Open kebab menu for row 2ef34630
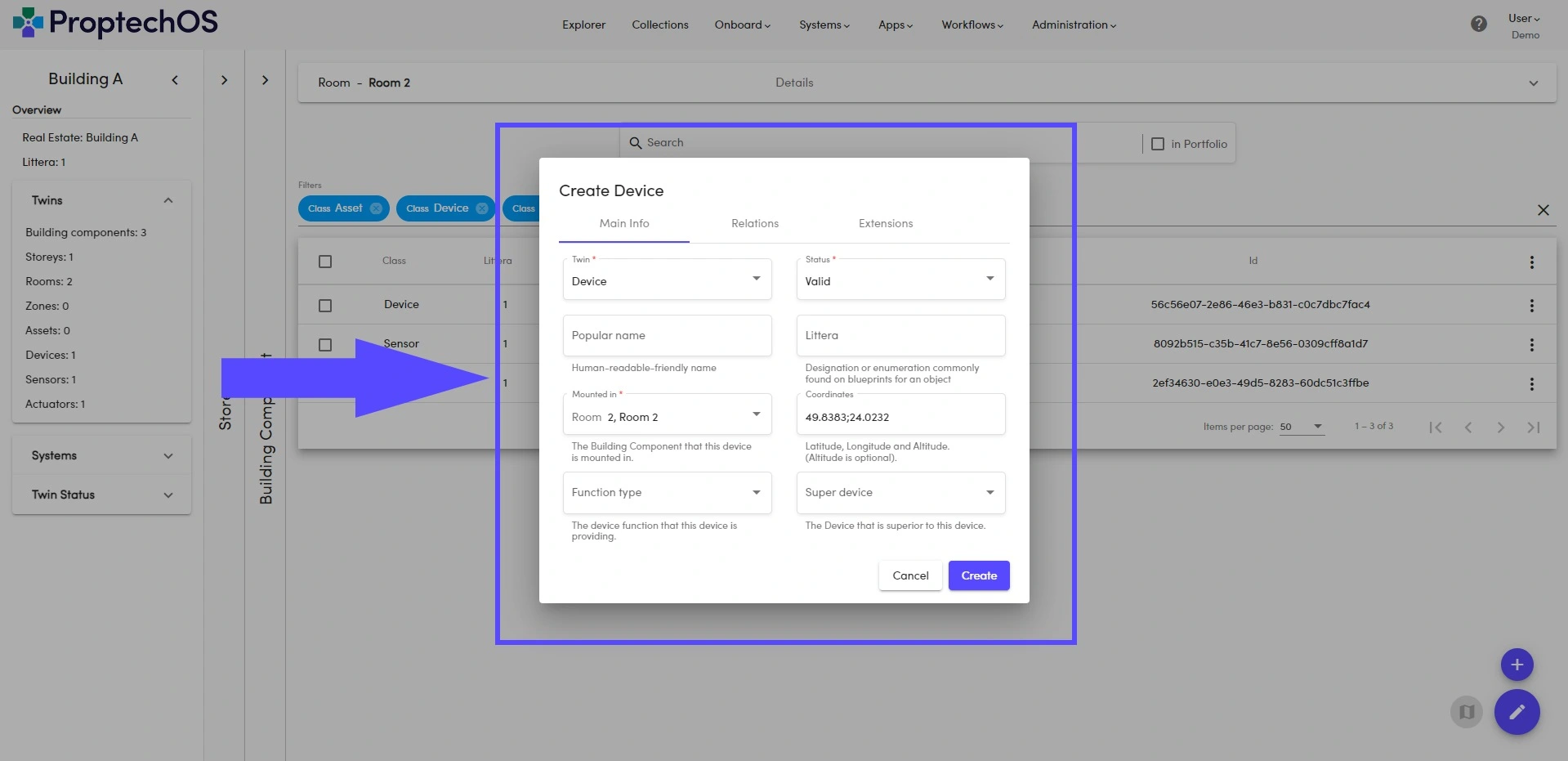 click(1531, 384)
